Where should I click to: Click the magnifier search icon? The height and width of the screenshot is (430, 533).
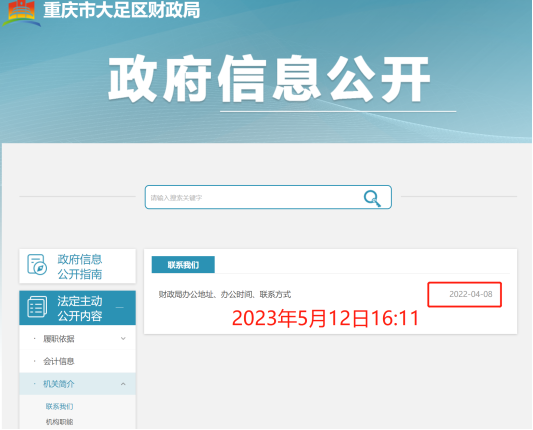pyautogui.click(x=372, y=198)
